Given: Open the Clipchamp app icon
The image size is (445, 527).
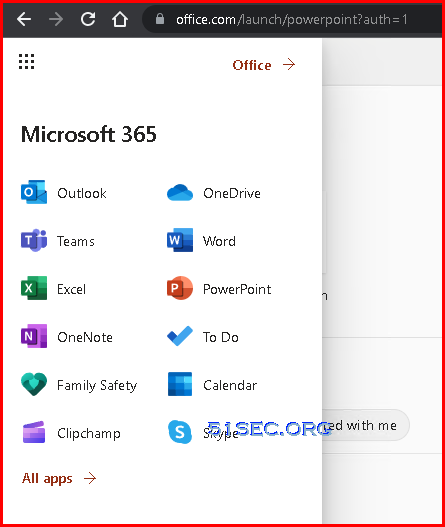Looking at the screenshot, I should 34,432.
